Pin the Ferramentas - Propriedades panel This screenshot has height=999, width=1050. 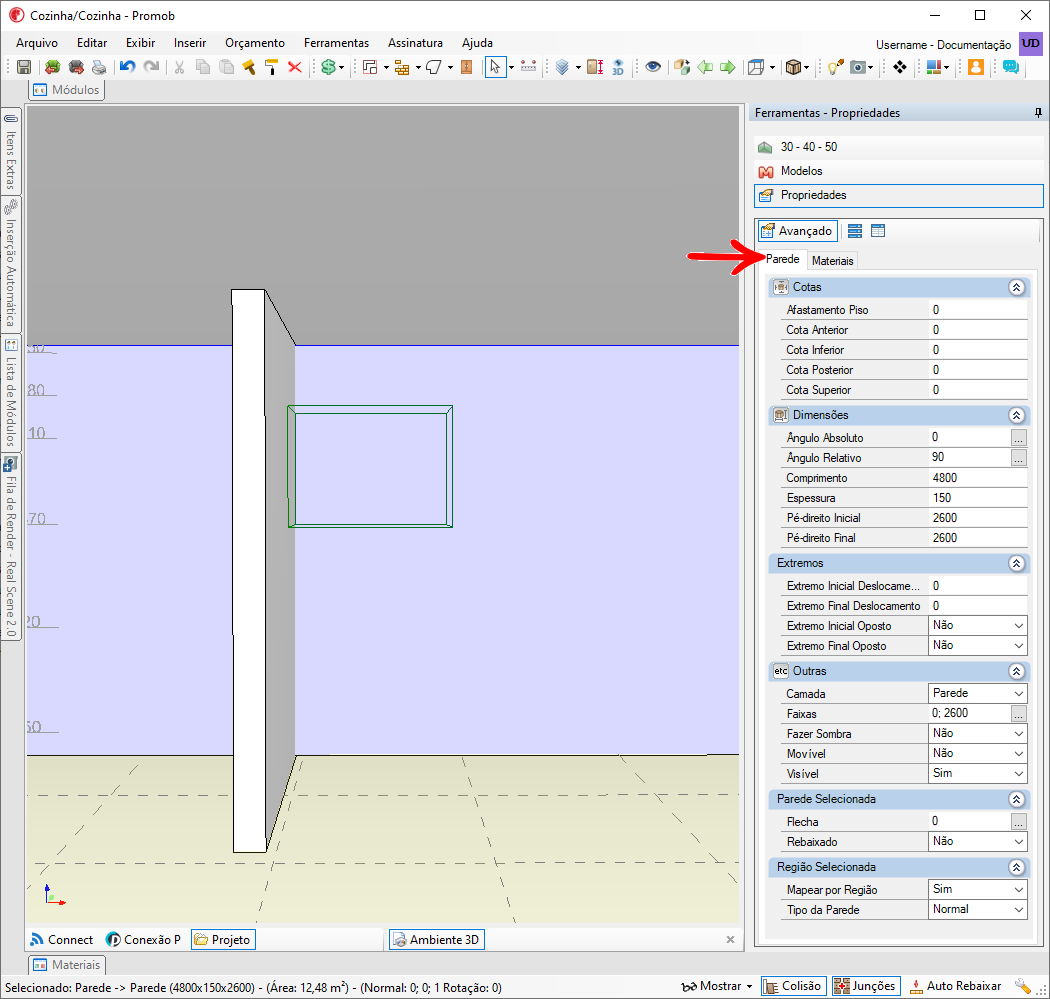[x=1038, y=112]
